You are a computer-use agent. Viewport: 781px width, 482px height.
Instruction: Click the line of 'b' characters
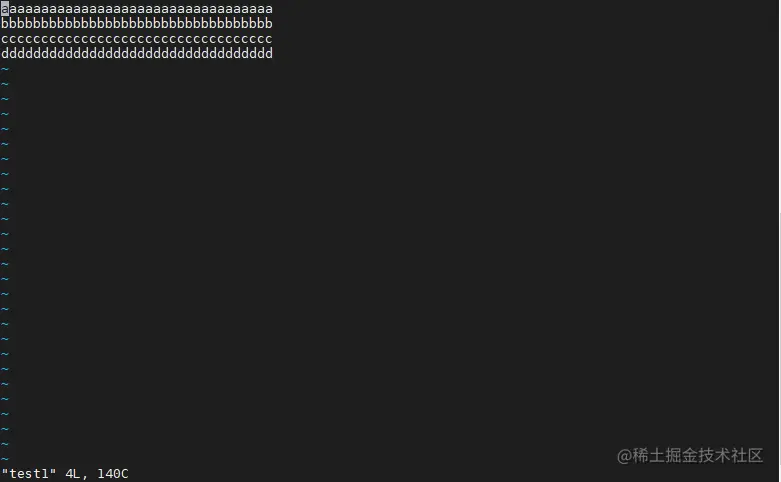coord(137,23)
